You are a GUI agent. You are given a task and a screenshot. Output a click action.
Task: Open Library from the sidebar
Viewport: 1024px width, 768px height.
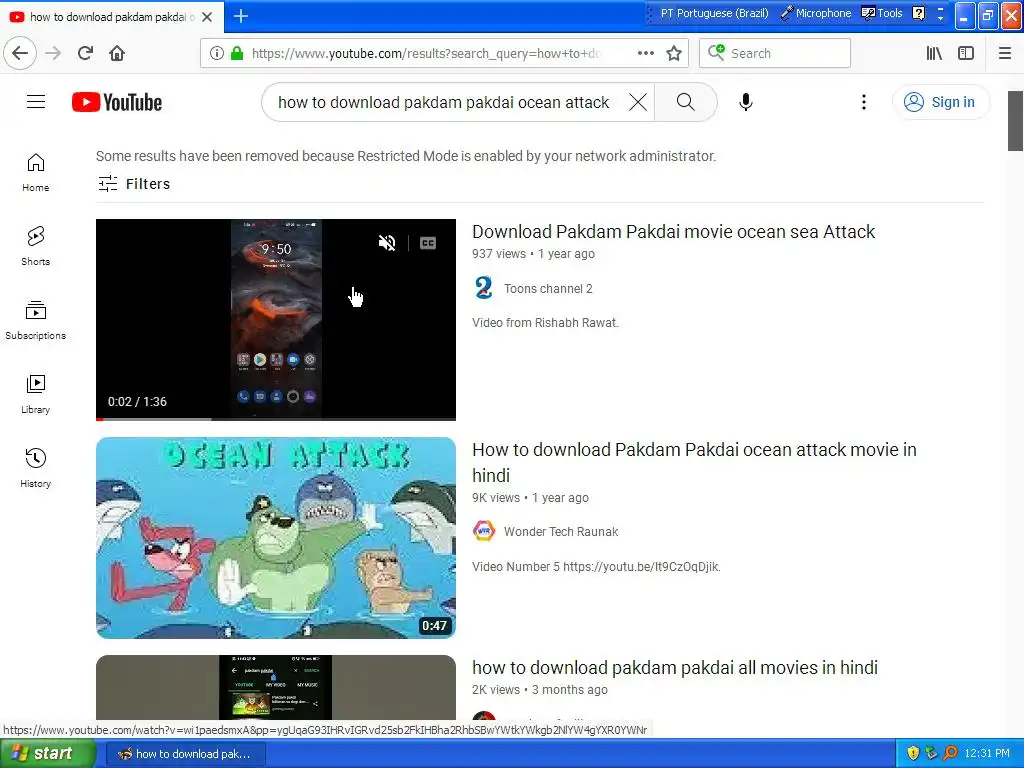[x=36, y=394]
